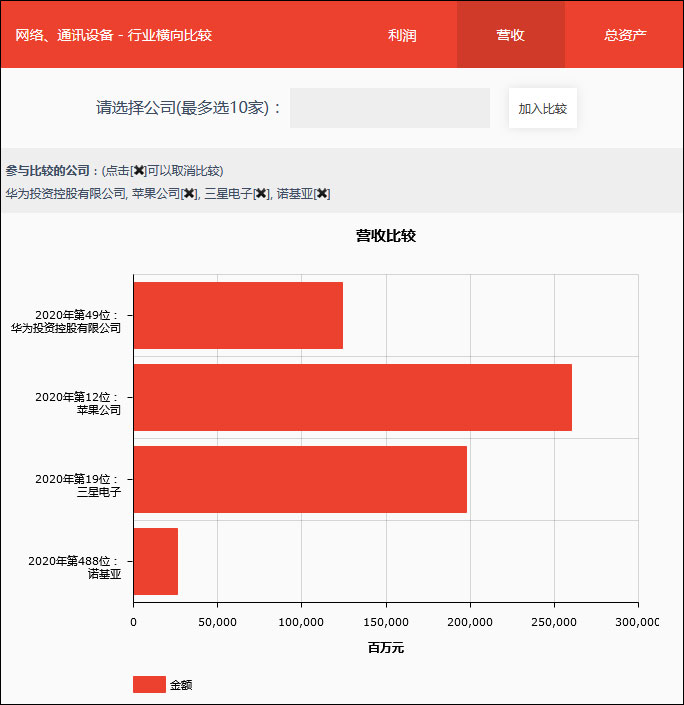
Task: Remove 诺基亚 using its X icon
Action: (322, 194)
